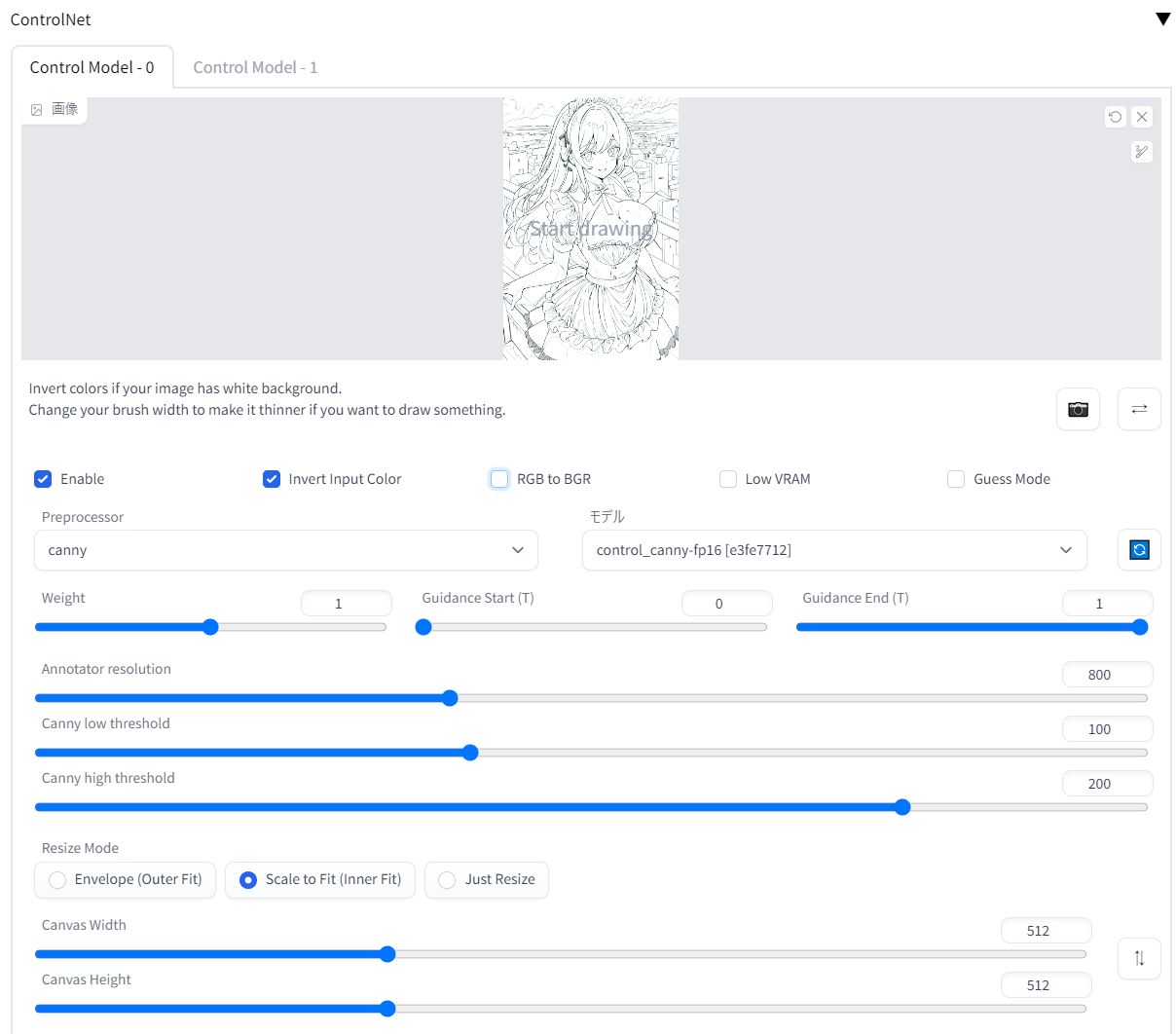Uncheck the Enable checkbox
The width and height of the screenshot is (1176, 1034).
[x=43, y=479]
